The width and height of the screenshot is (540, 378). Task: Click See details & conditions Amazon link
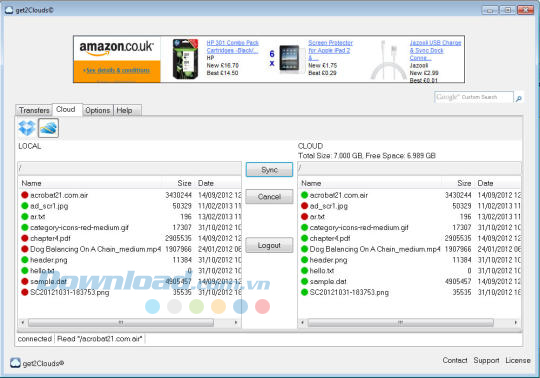(117, 70)
